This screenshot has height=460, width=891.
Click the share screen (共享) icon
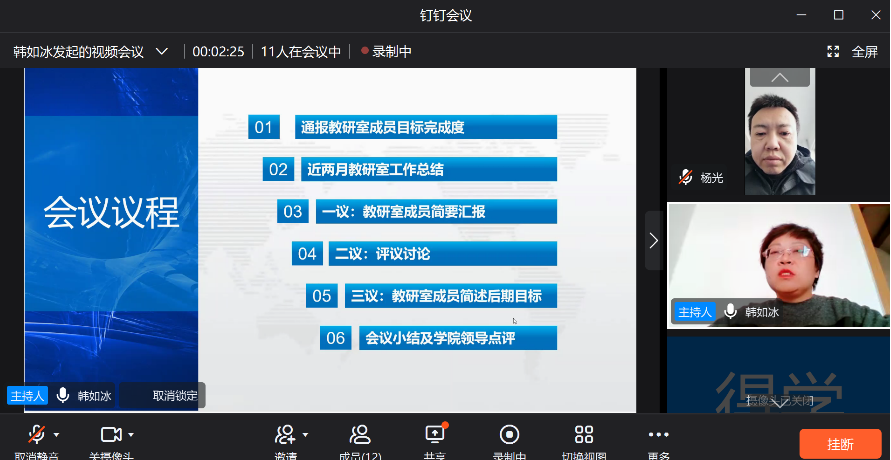[x=435, y=435]
